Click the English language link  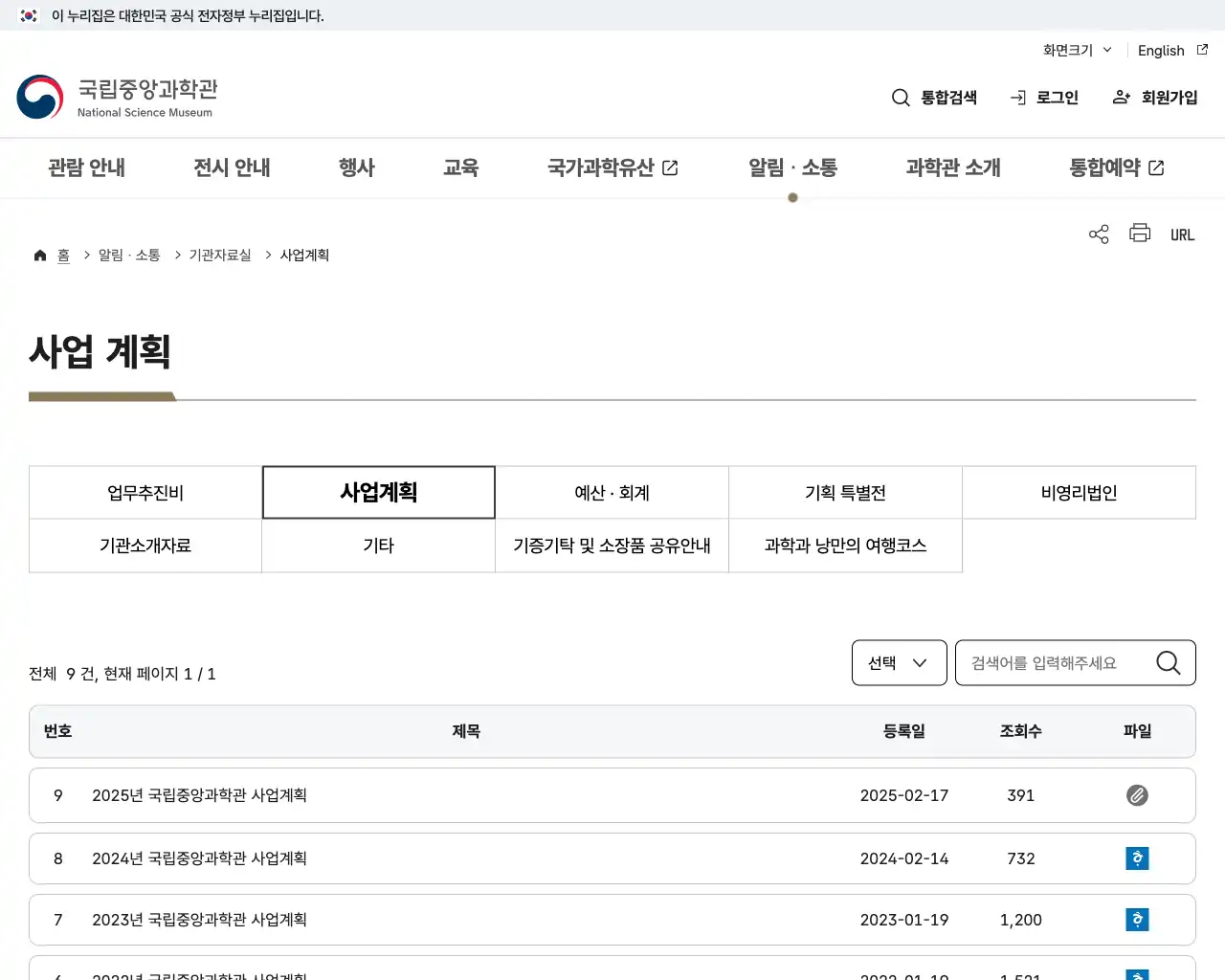[1161, 50]
